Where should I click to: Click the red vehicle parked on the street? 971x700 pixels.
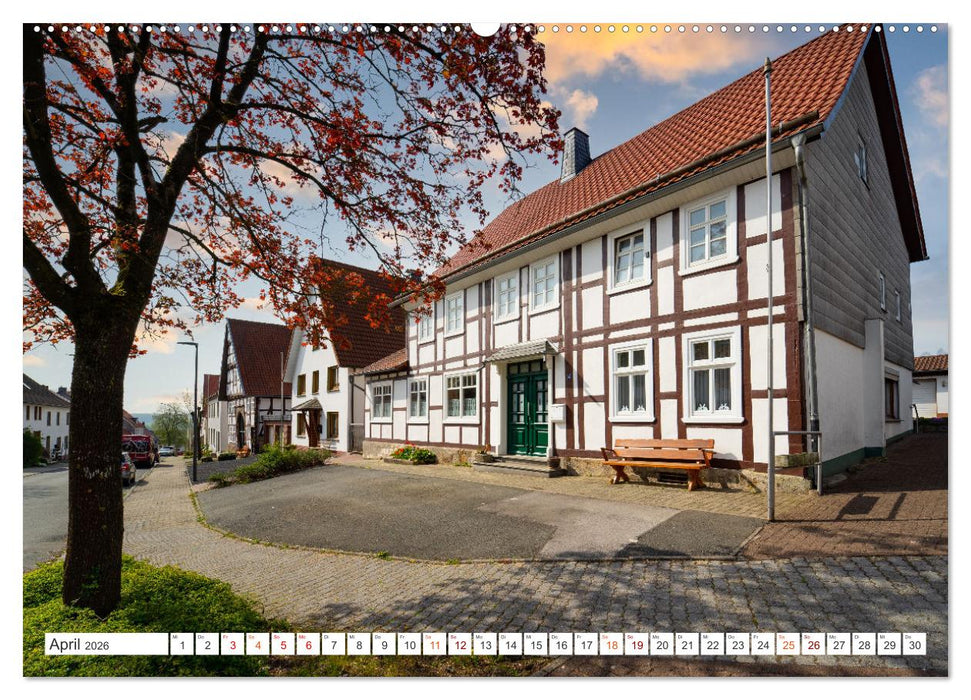(138, 449)
